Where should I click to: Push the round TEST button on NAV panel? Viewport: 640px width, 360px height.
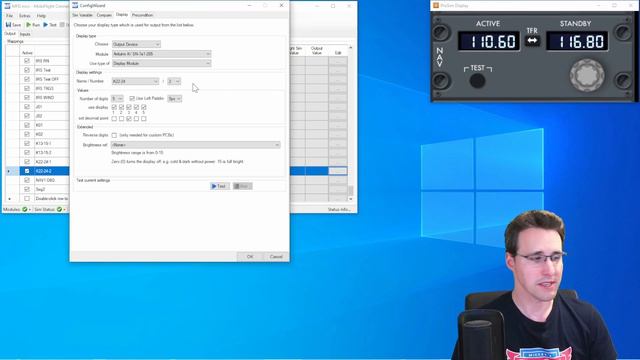[477, 81]
